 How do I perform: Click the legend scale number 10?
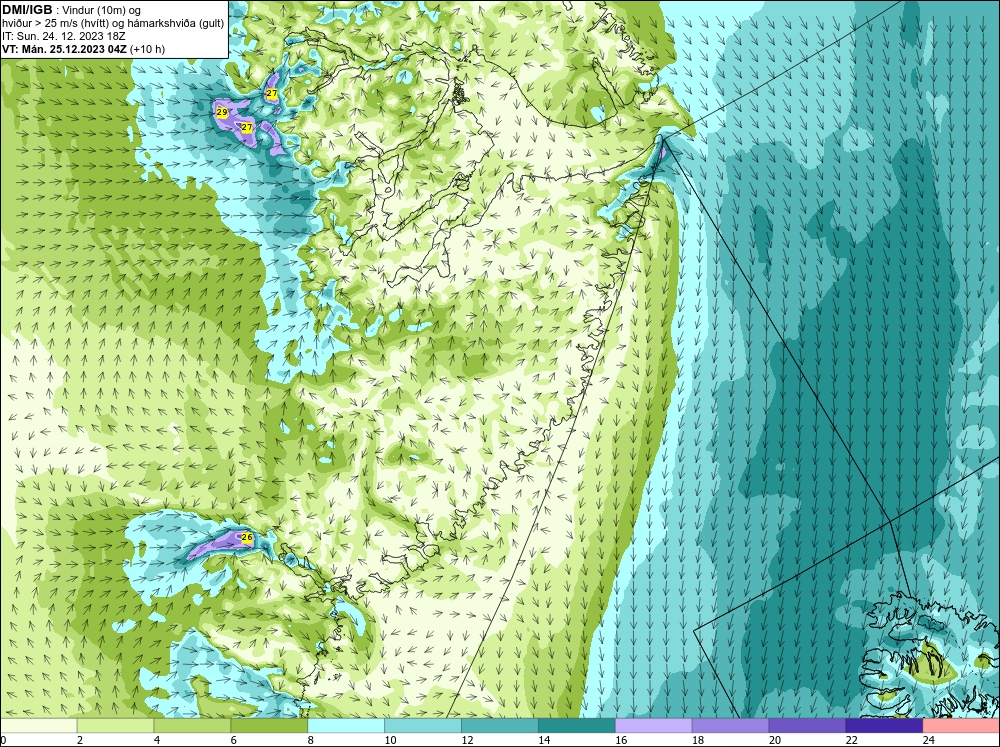tap(390, 740)
